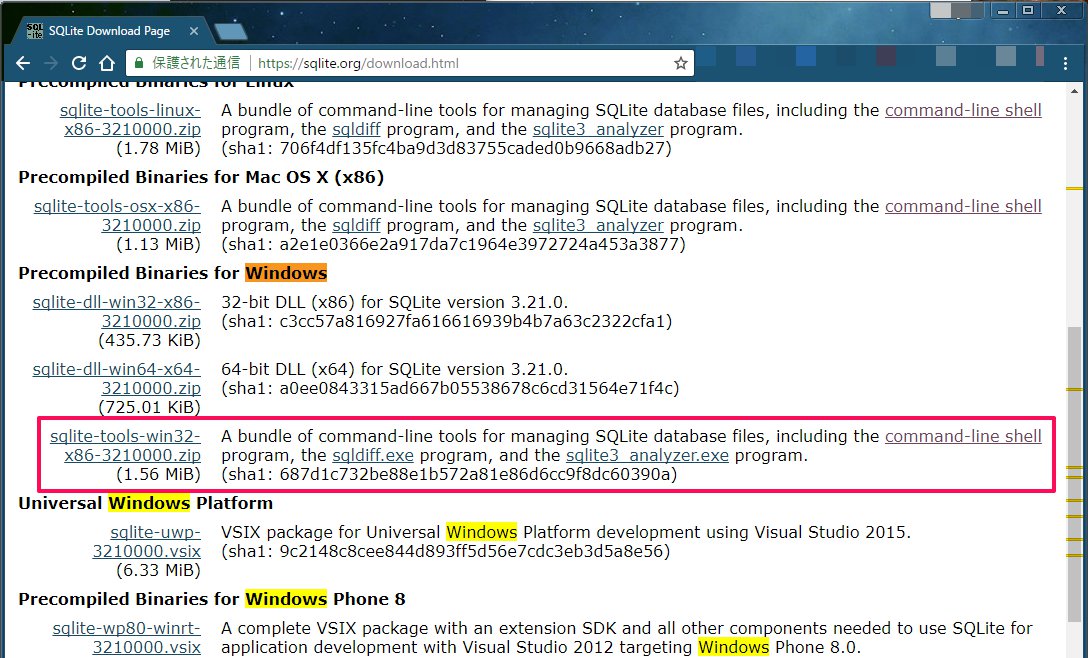The width and height of the screenshot is (1088, 658).
Task: Open a new browser tab
Action: coord(230,31)
